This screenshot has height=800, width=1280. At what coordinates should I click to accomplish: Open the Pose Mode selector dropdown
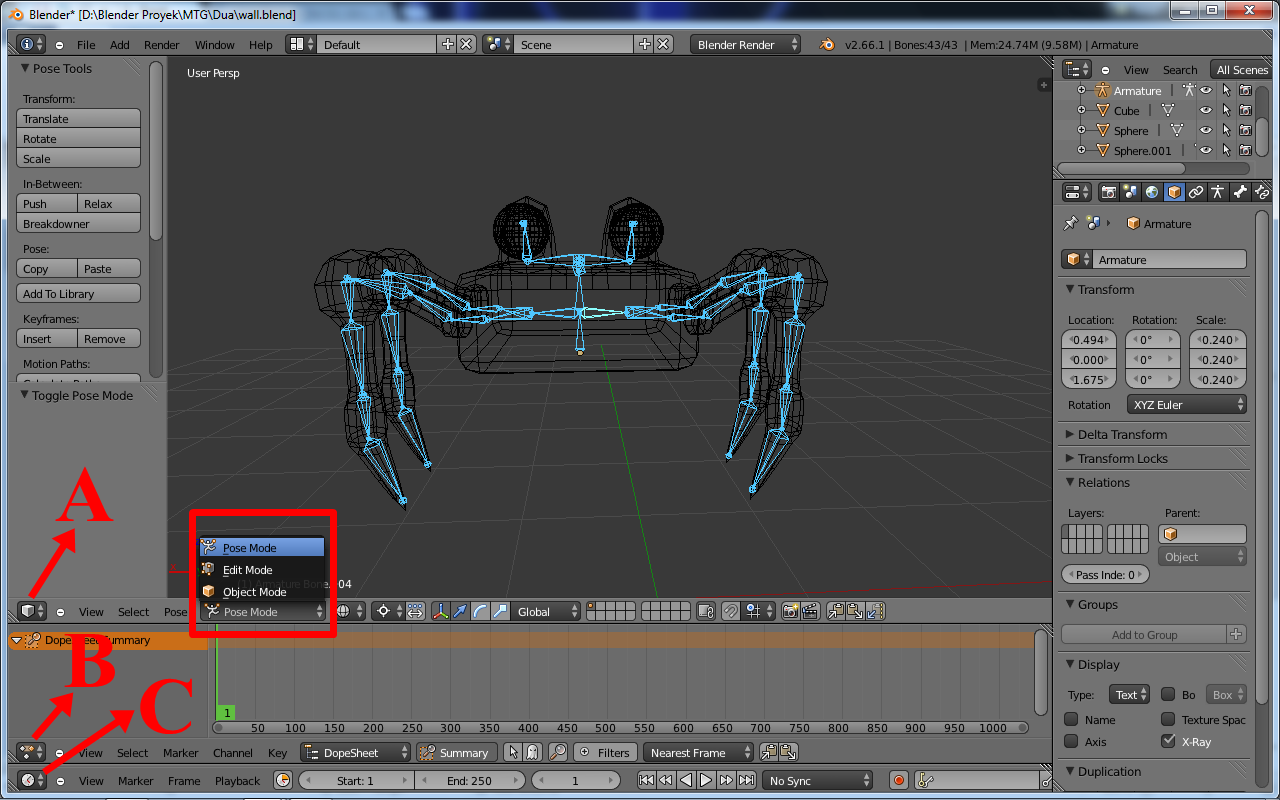263,611
